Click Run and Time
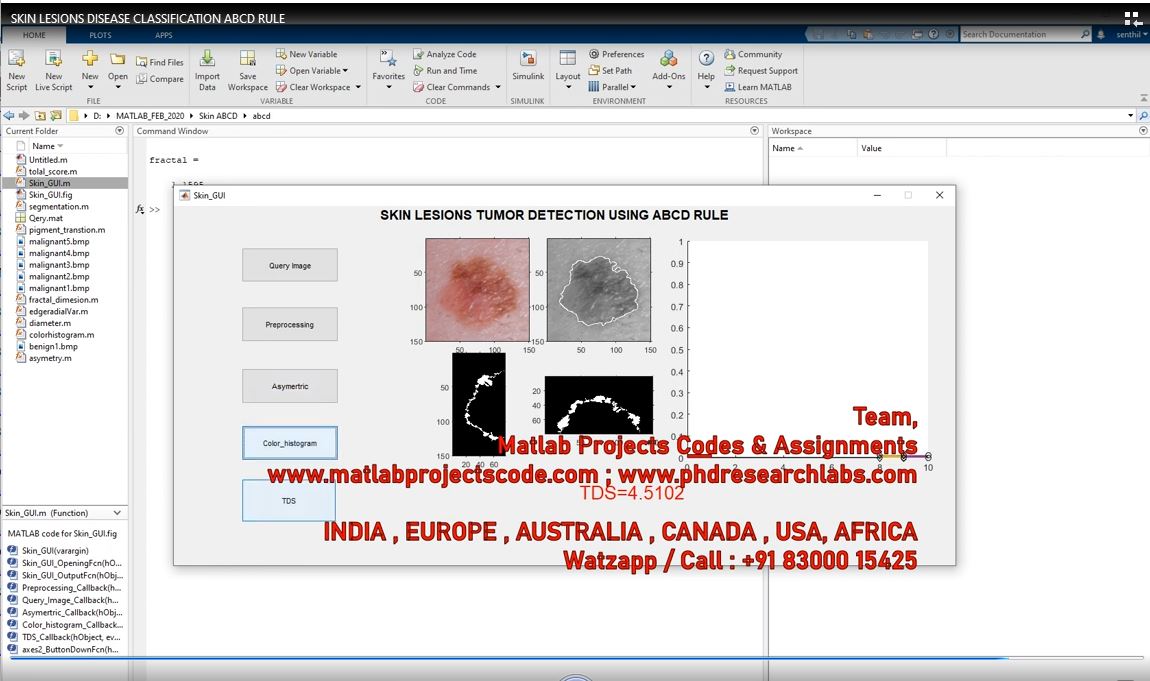The image size is (1150, 681). point(444,71)
